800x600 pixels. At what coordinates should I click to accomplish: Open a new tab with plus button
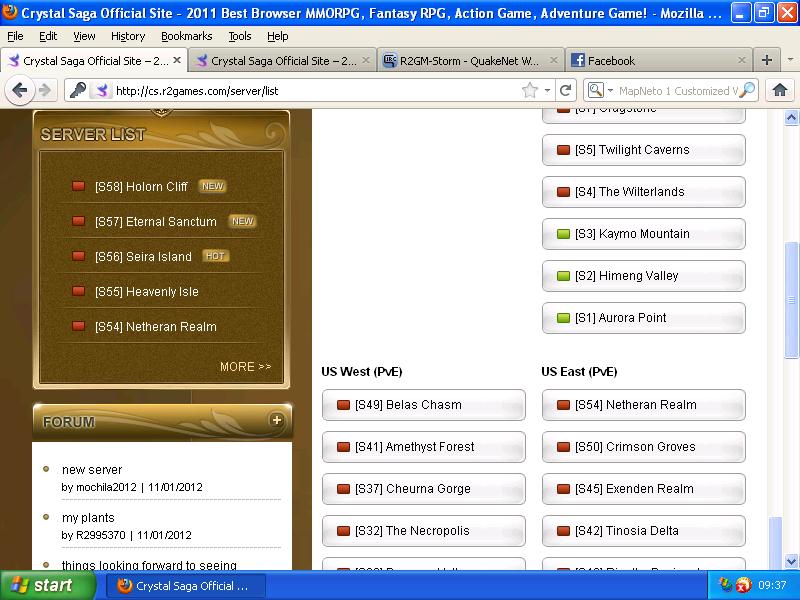coord(767,60)
